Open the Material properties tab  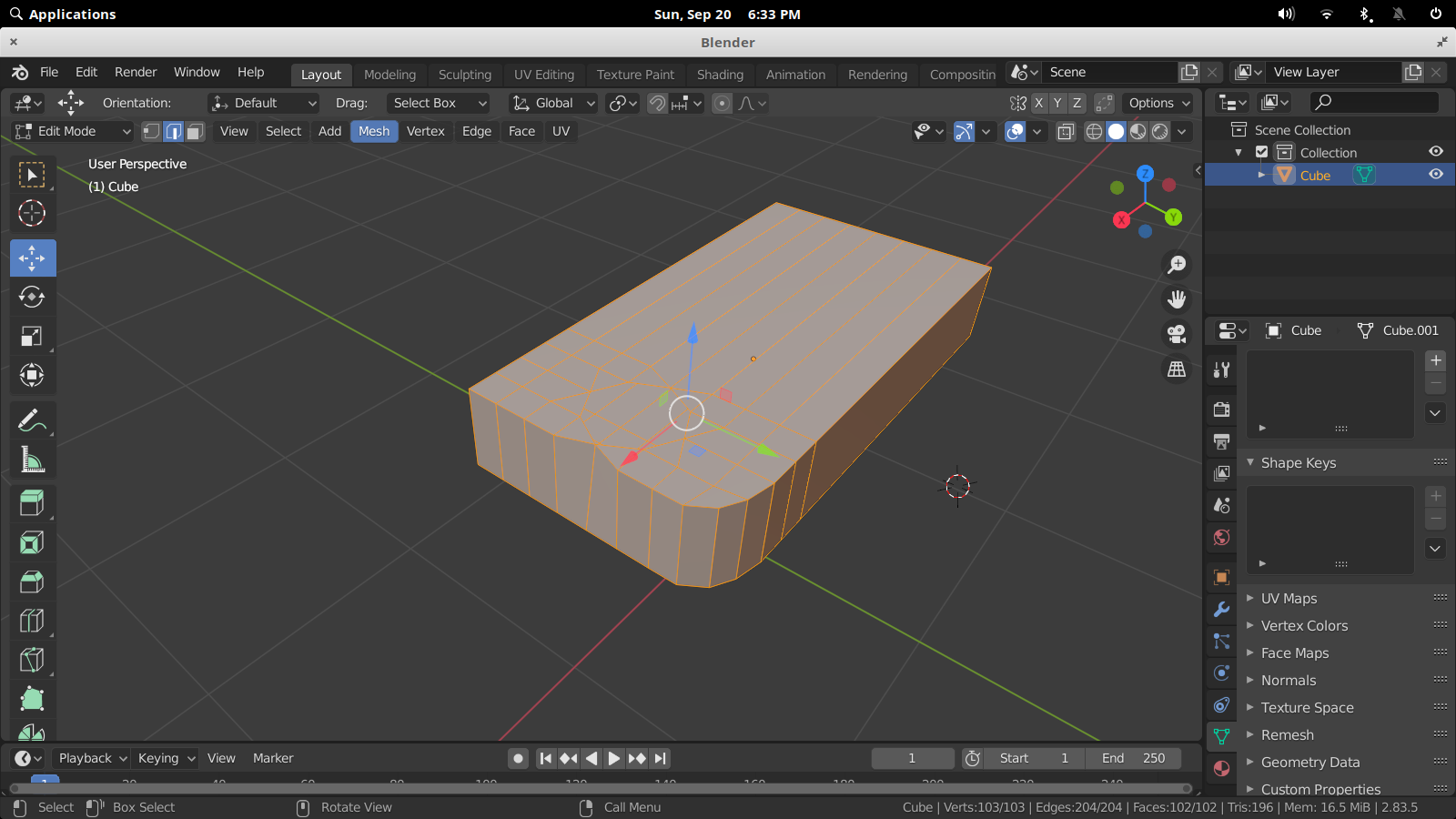1221,768
